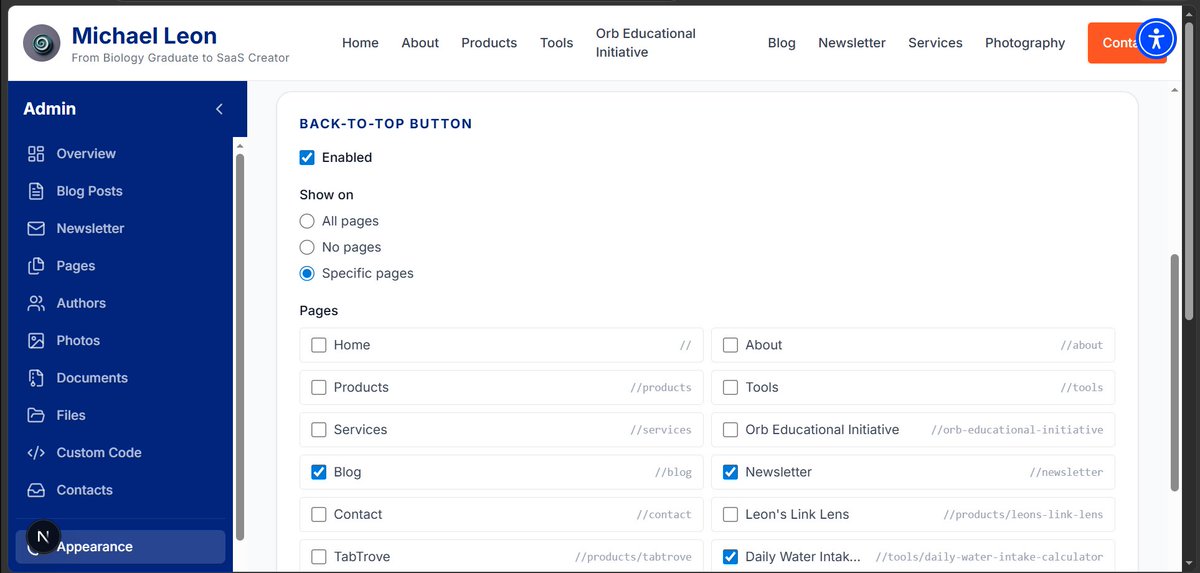Check the TabTrove page checkbox
Viewport: 1200px width, 573px height.
[319, 557]
